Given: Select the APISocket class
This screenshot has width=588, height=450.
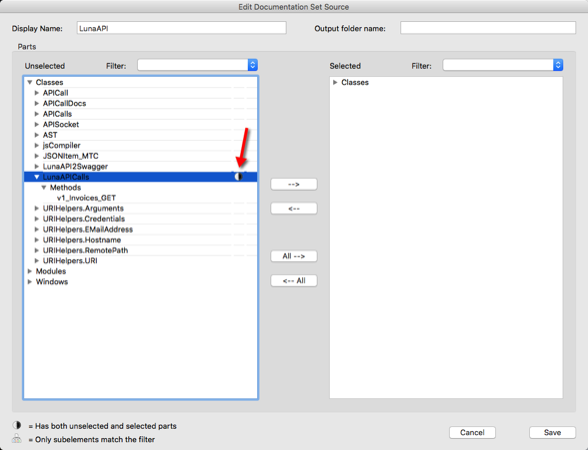Looking at the screenshot, I should coord(61,124).
